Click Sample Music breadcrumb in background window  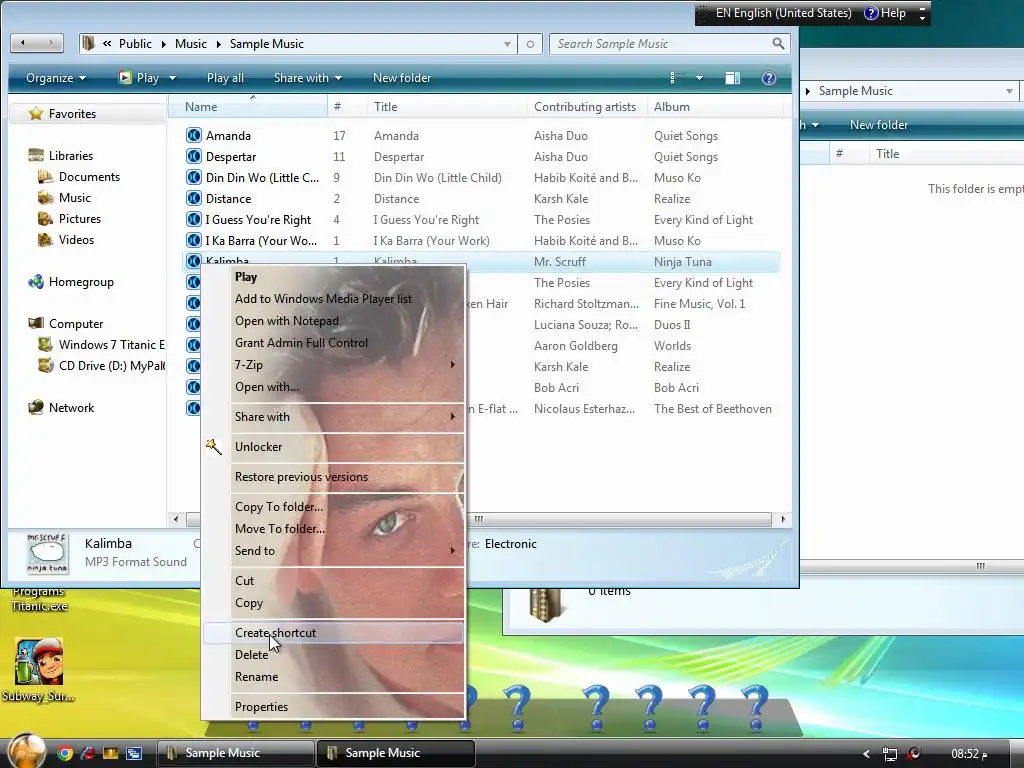pyautogui.click(x=856, y=91)
